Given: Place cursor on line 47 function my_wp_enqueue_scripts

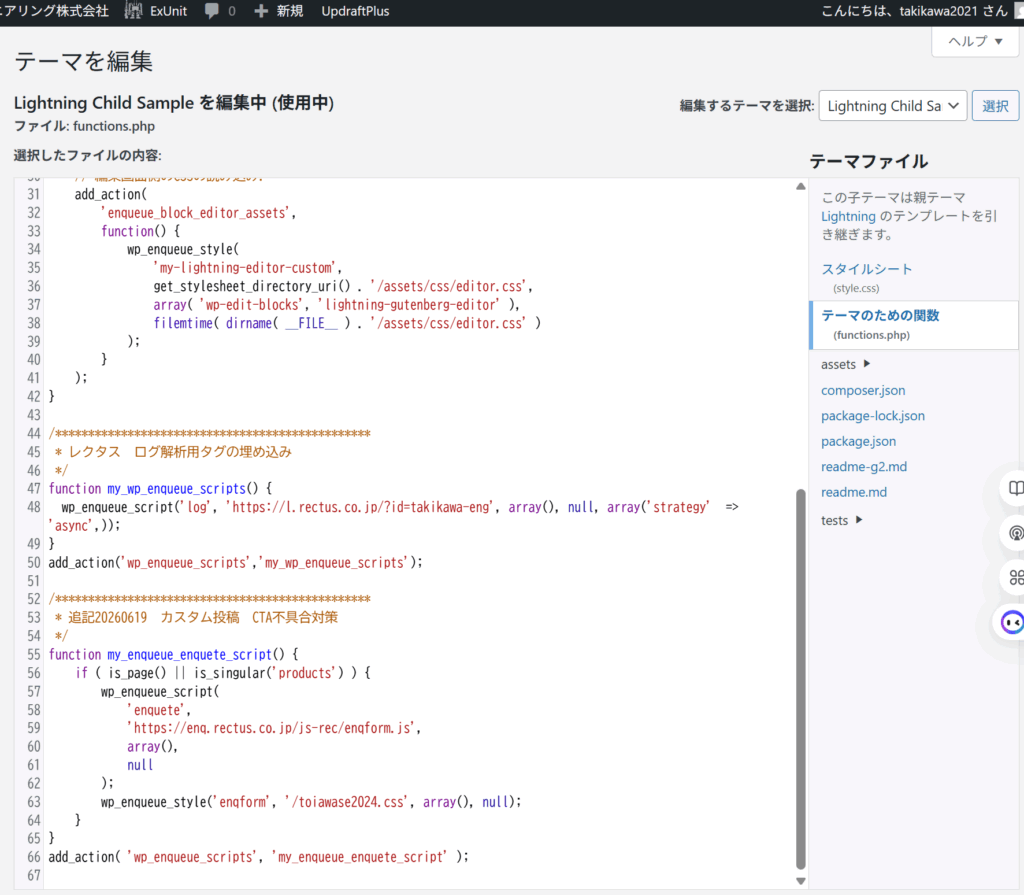Looking at the screenshot, I should coord(160,489).
